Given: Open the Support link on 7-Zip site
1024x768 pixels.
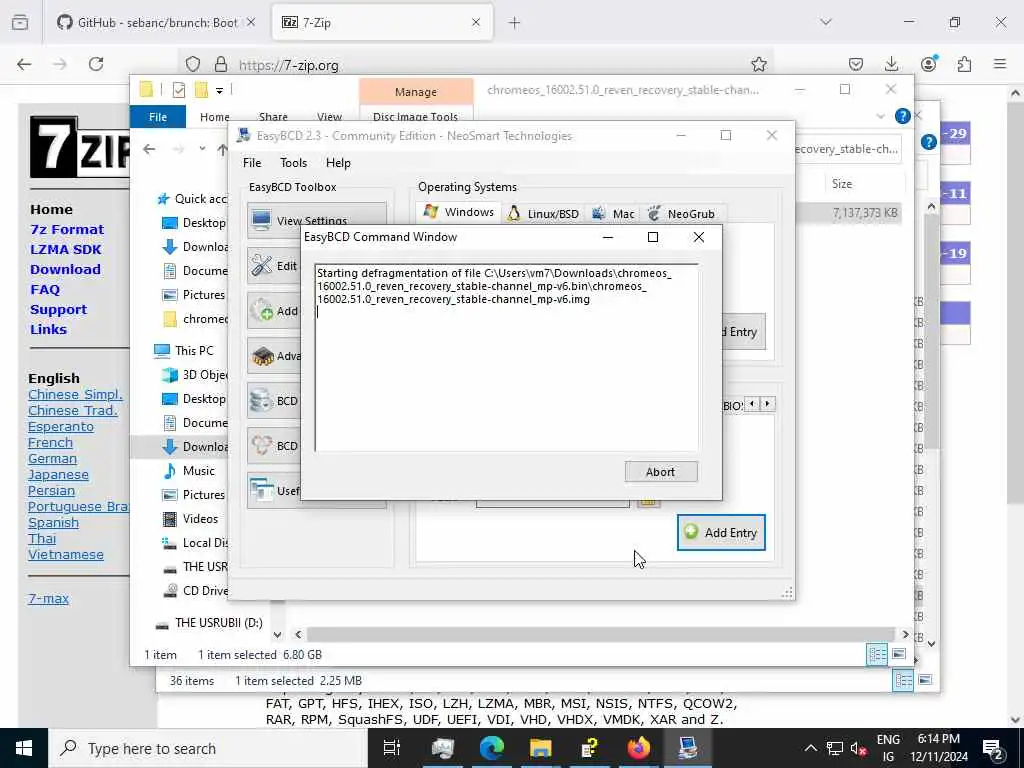Looking at the screenshot, I should click(58, 310).
